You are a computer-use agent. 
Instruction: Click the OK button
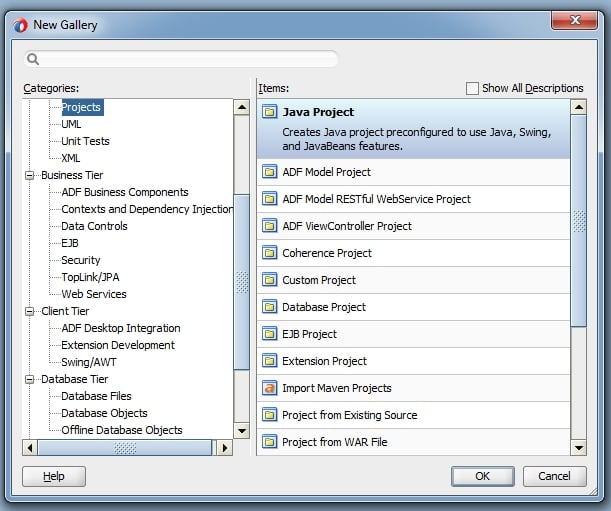click(482, 476)
